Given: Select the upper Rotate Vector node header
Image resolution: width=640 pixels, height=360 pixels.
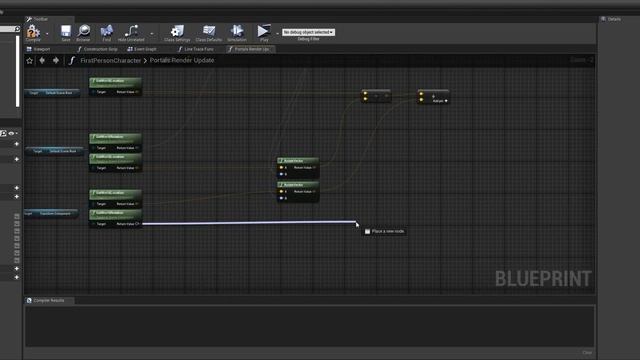Looking at the screenshot, I should coord(298,161).
